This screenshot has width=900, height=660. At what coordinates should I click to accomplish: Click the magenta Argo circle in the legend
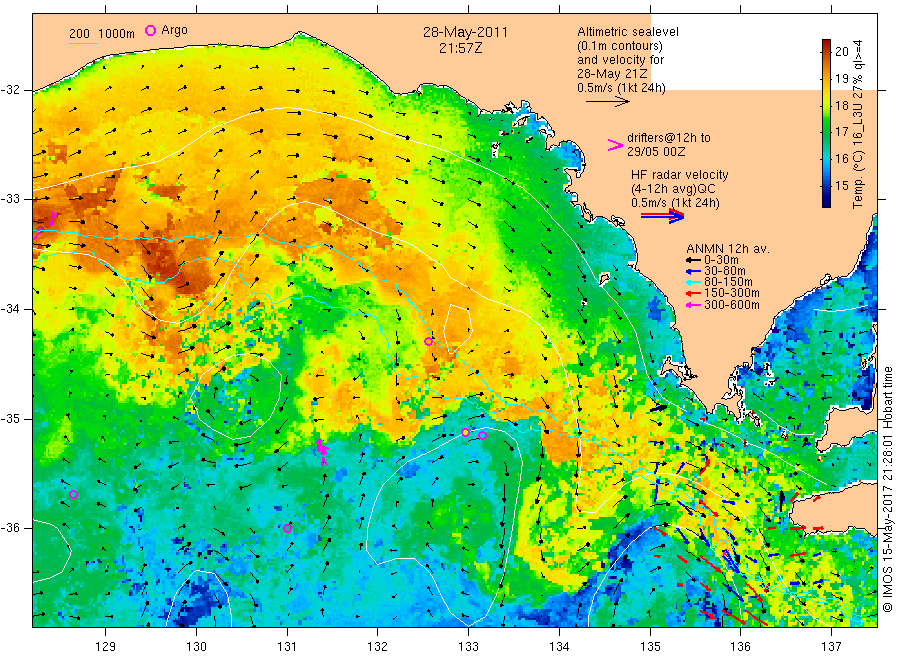click(x=150, y=30)
